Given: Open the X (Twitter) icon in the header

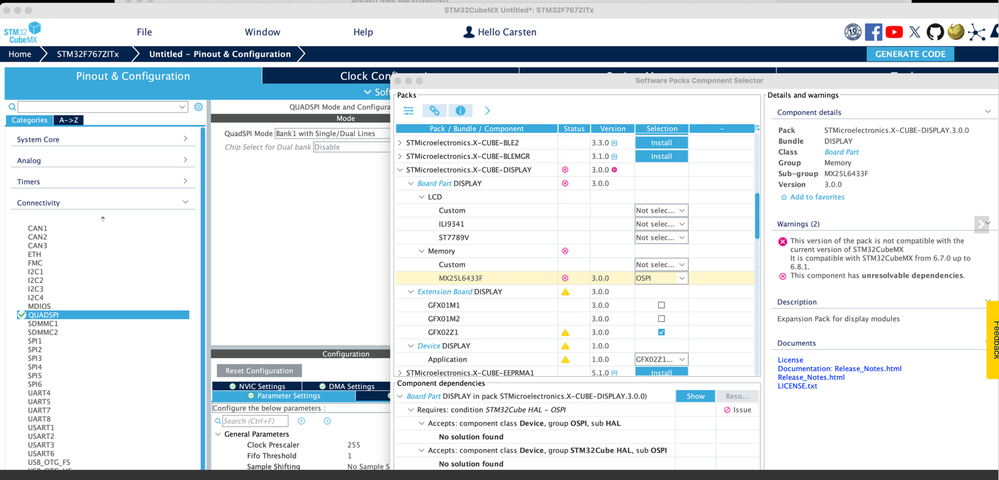Looking at the screenshot, I should (x=914, y=32).
